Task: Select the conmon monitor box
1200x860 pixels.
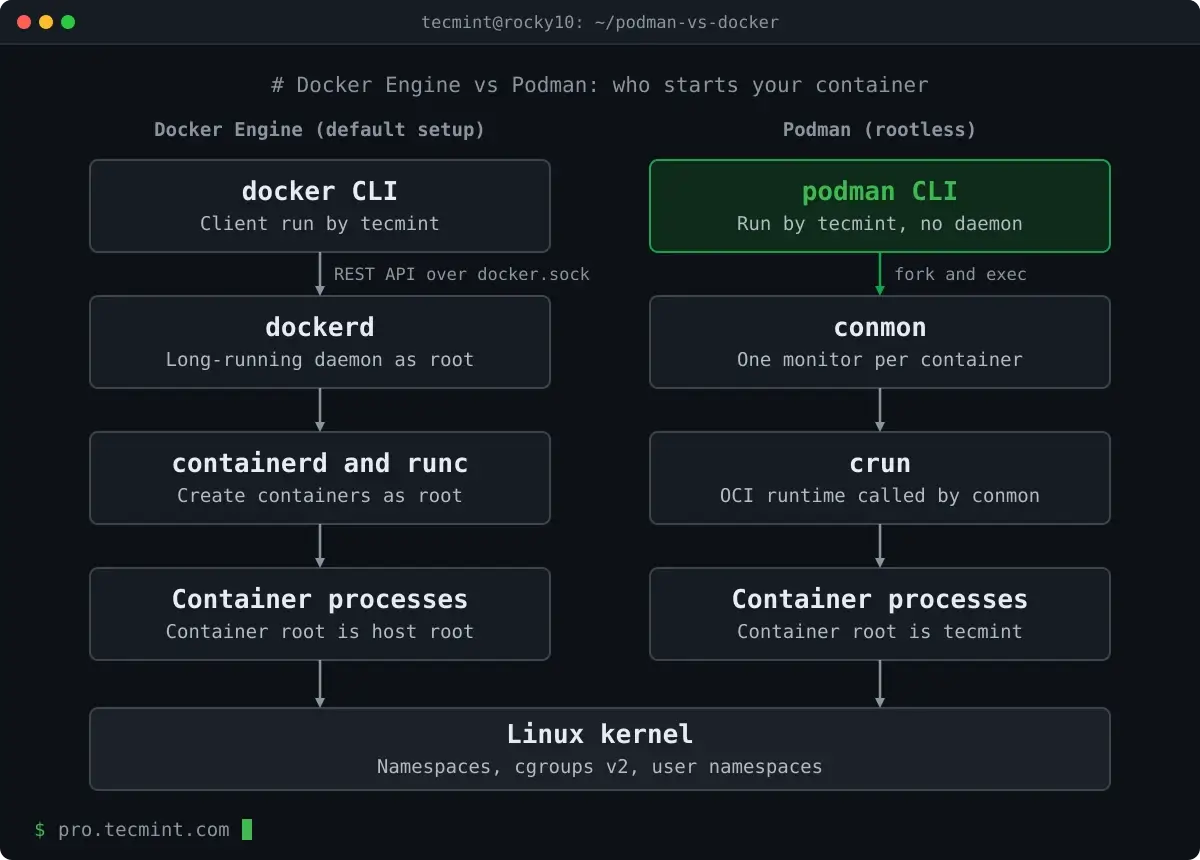Action: click(880, 342)
